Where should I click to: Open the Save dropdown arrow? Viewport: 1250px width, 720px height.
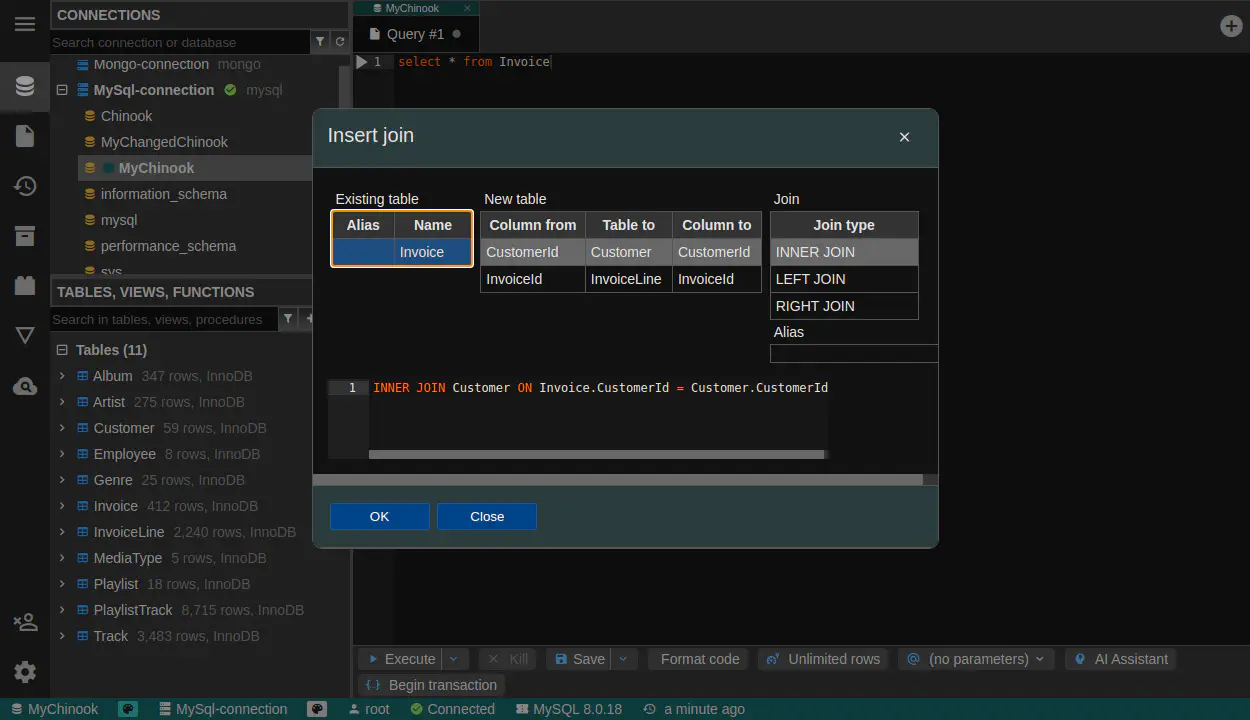coord(623,659)
